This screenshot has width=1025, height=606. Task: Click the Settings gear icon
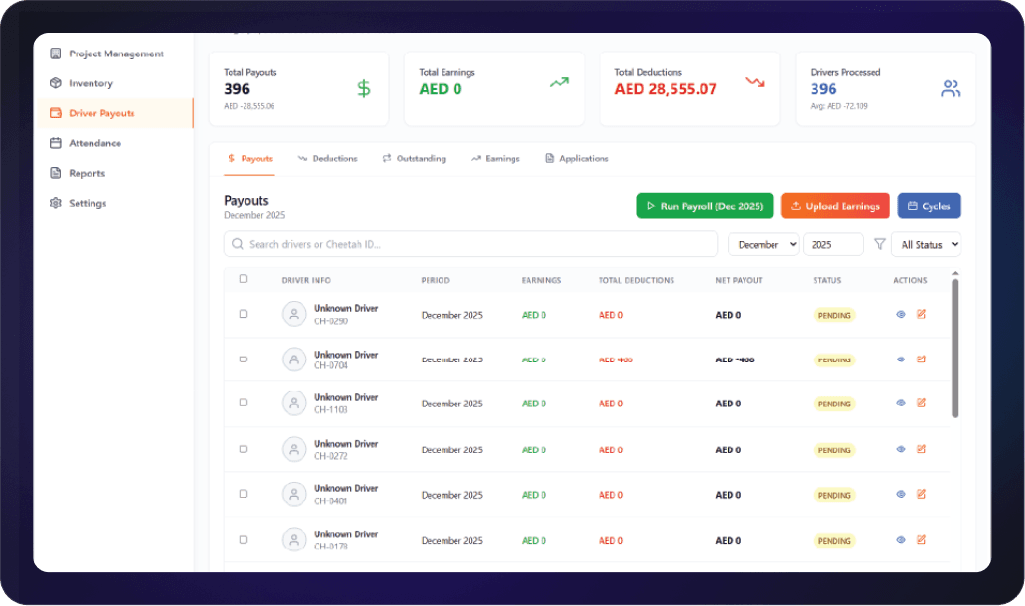56,203
